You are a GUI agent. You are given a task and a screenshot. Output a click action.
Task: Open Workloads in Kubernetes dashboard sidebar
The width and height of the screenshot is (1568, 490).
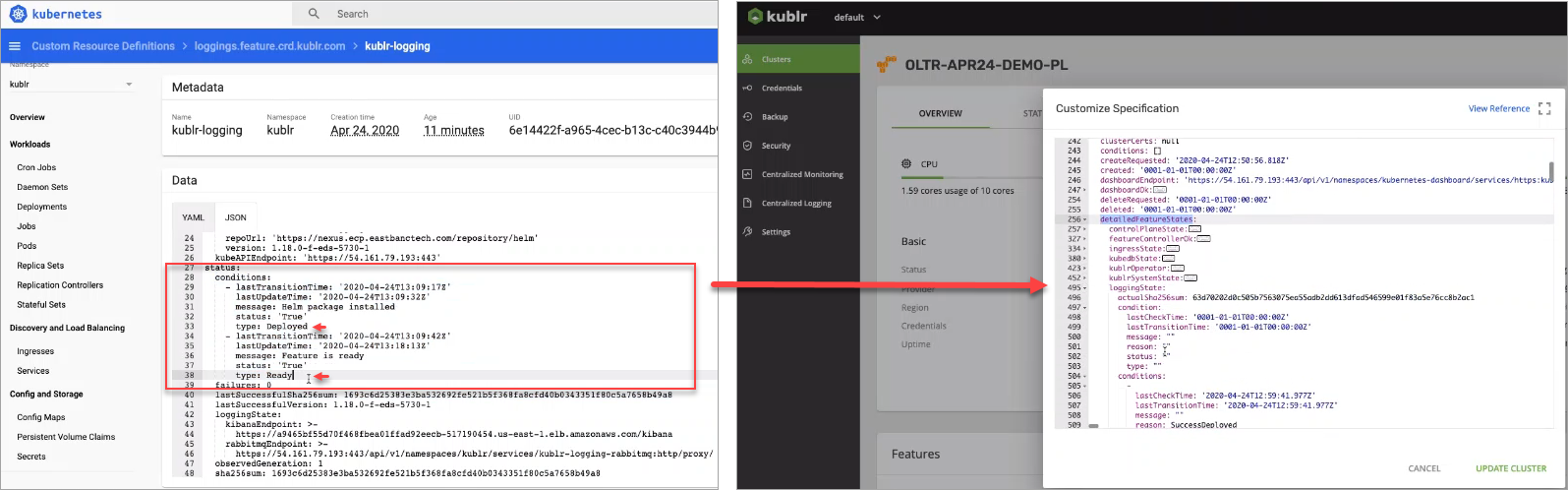[29, 145]
